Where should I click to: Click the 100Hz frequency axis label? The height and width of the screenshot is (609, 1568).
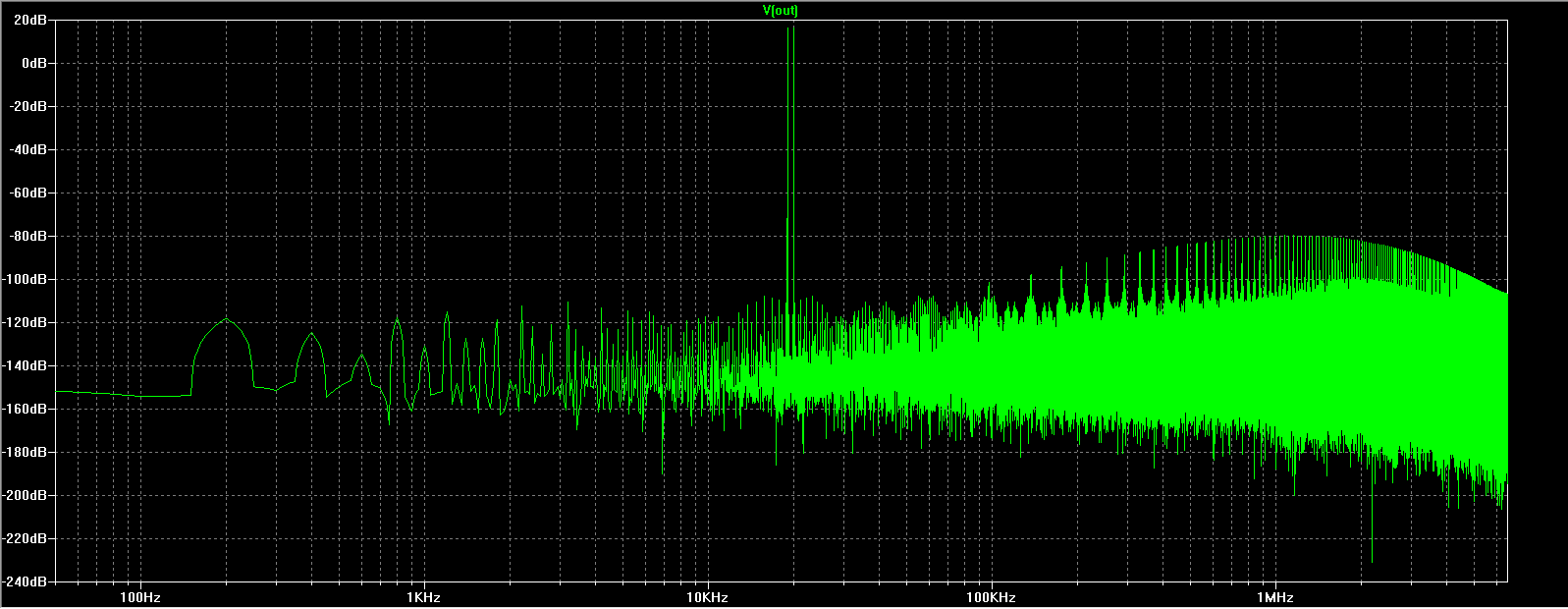point(139,597)
